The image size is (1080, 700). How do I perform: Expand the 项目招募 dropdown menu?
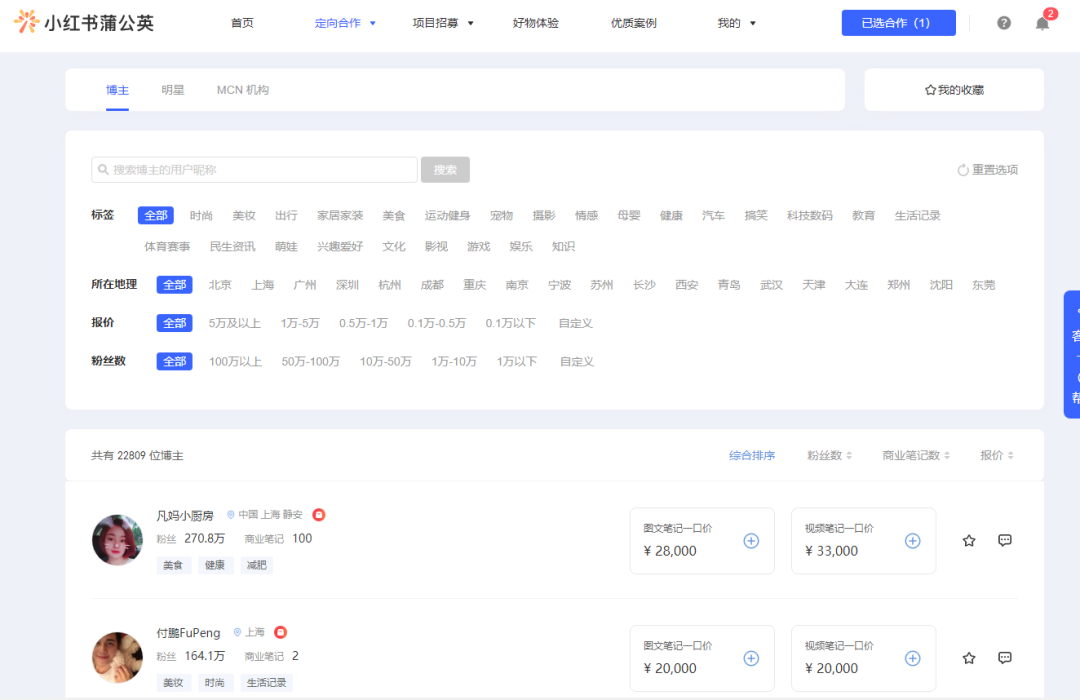pyautogui.click(x=443, y=23)
